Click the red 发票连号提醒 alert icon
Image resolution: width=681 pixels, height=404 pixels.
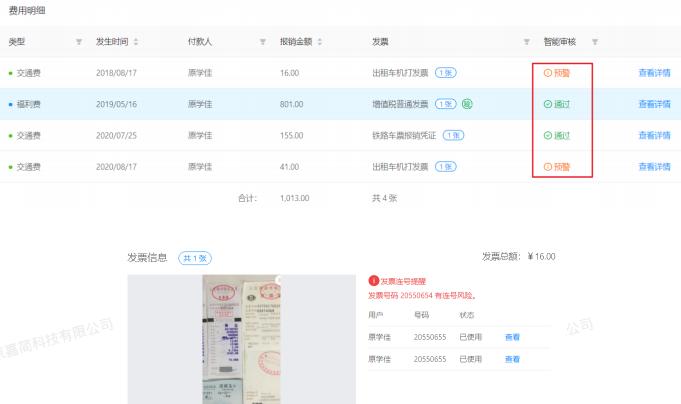374,281
